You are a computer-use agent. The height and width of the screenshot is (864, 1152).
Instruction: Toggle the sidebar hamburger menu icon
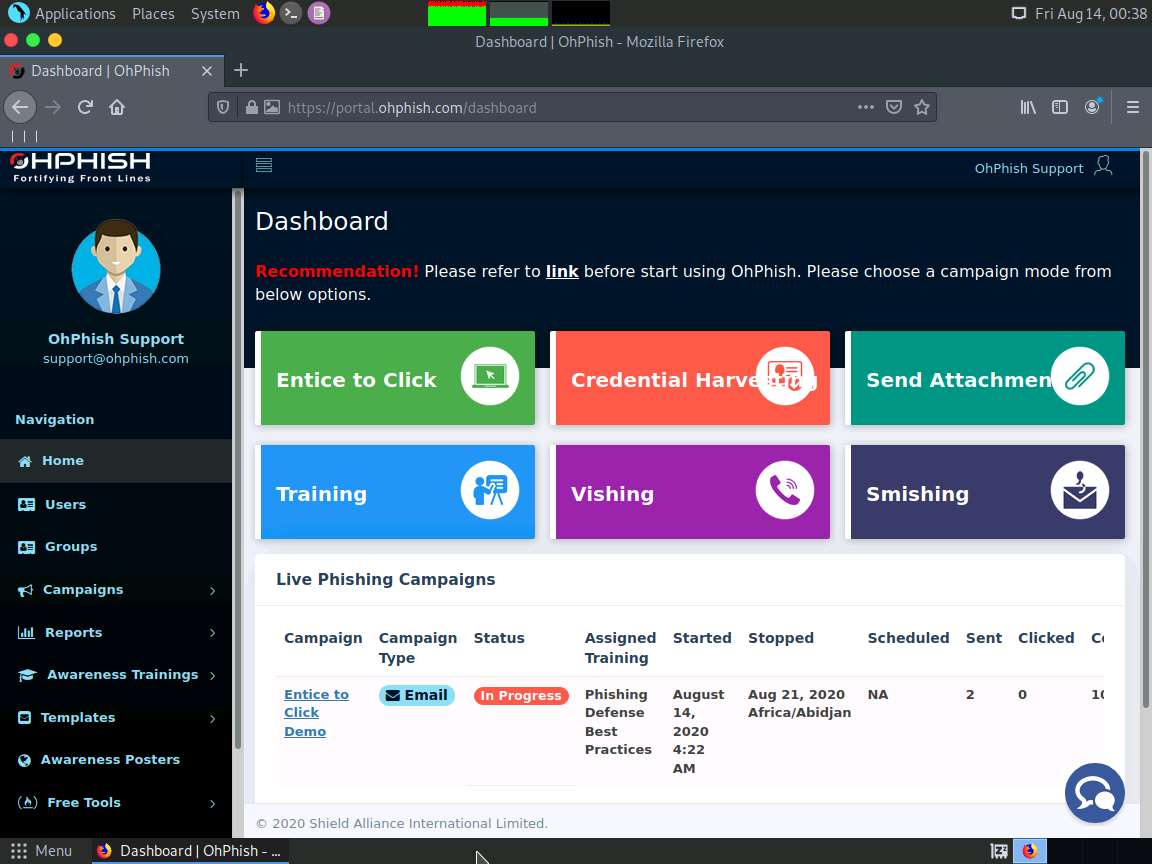tap(264, 165)
